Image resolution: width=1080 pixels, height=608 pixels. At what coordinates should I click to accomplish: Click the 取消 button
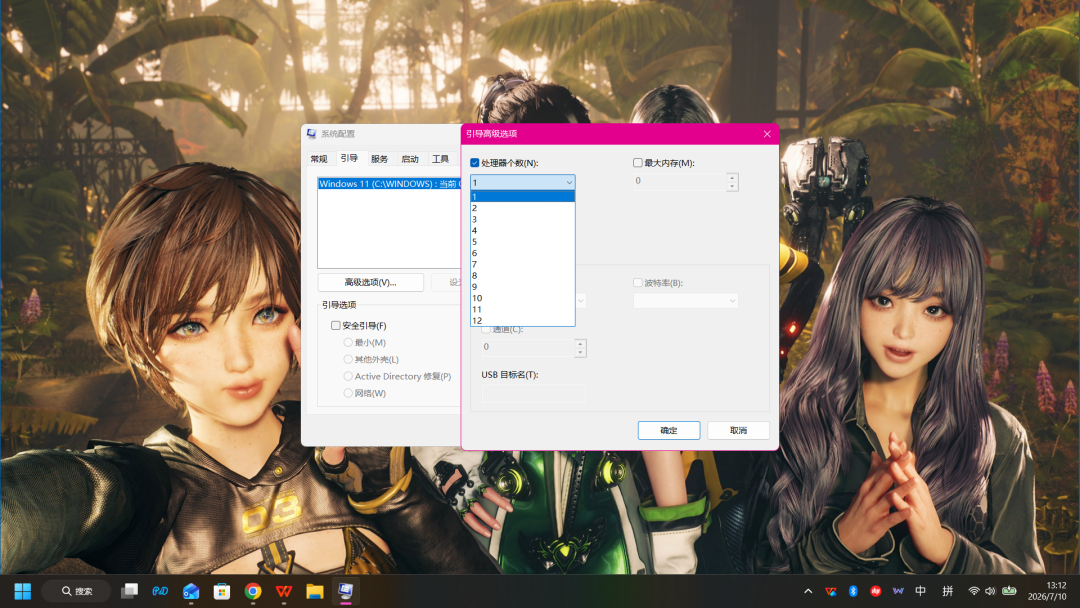[x=738, y=430]
